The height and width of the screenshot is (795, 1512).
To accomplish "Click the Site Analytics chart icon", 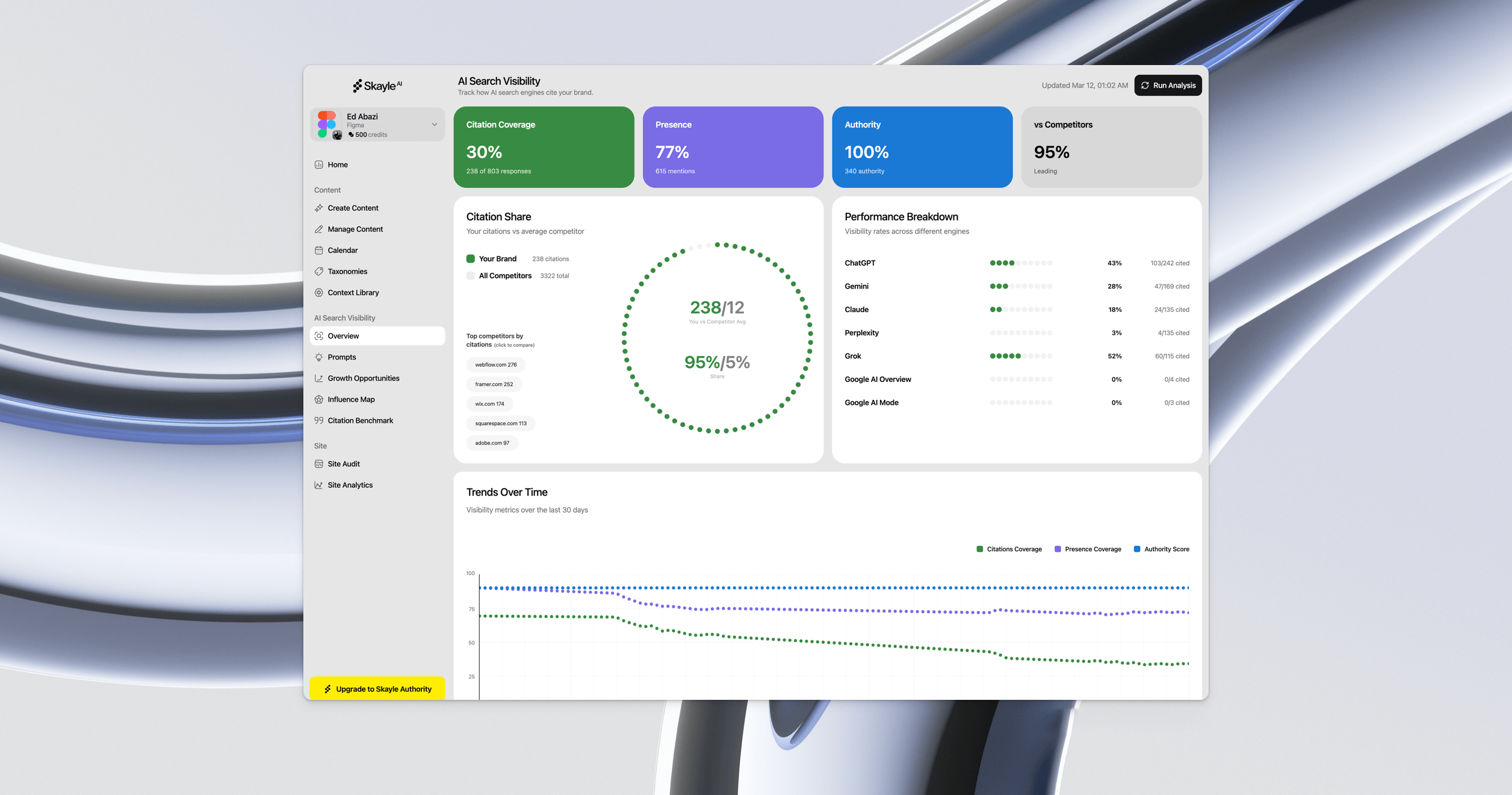I will (x=319, y=485).
